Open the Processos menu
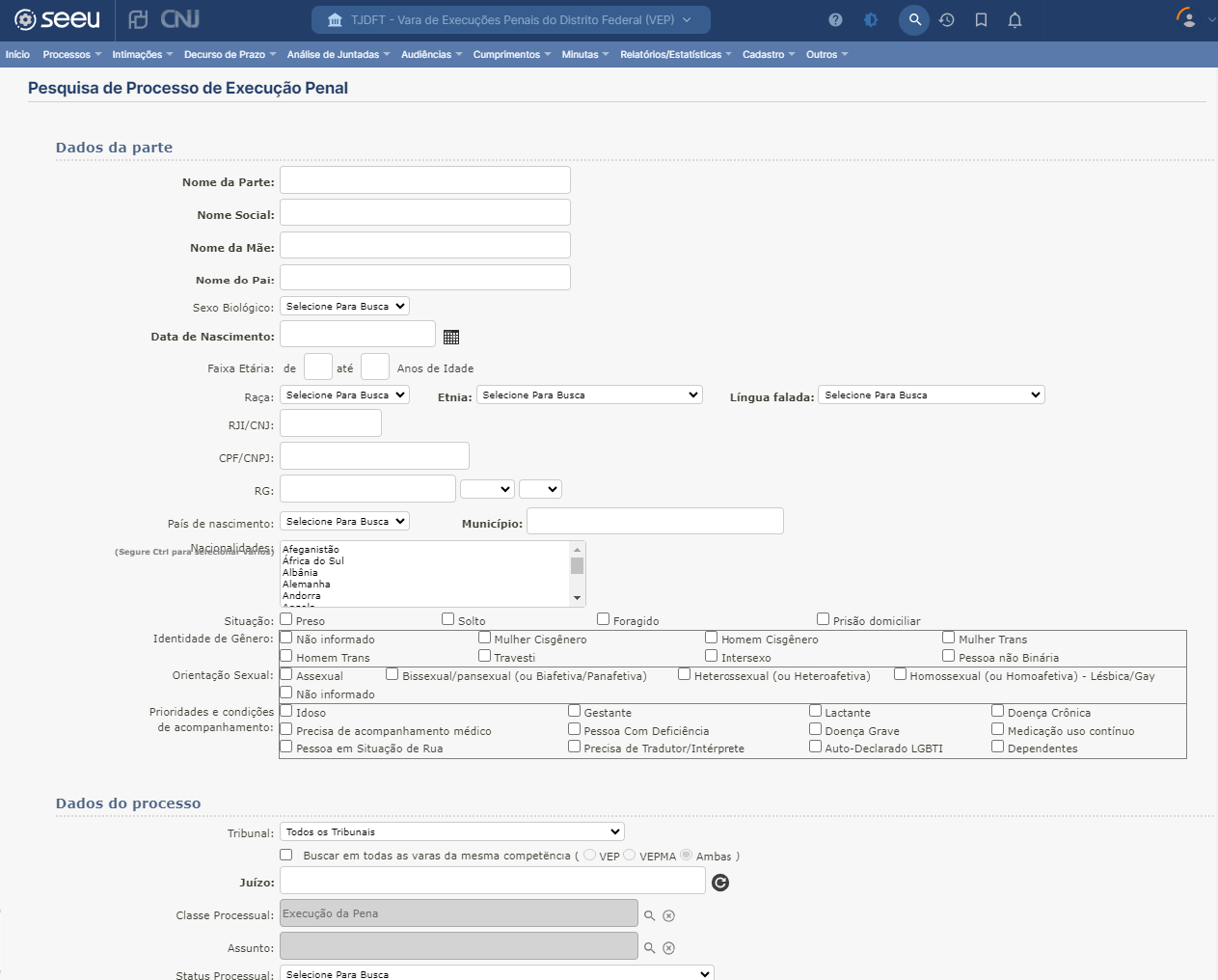1218x980 pixels. pos(71,55)
